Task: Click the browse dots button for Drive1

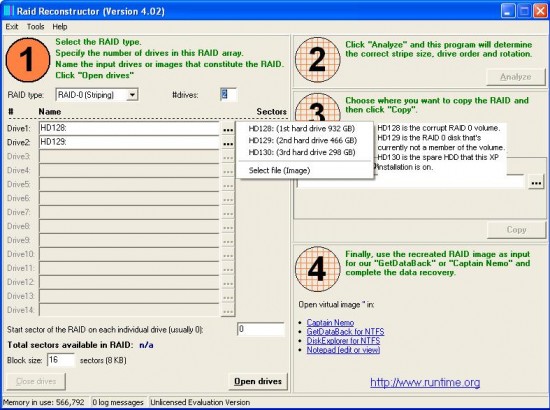Action: click(228, 129)
